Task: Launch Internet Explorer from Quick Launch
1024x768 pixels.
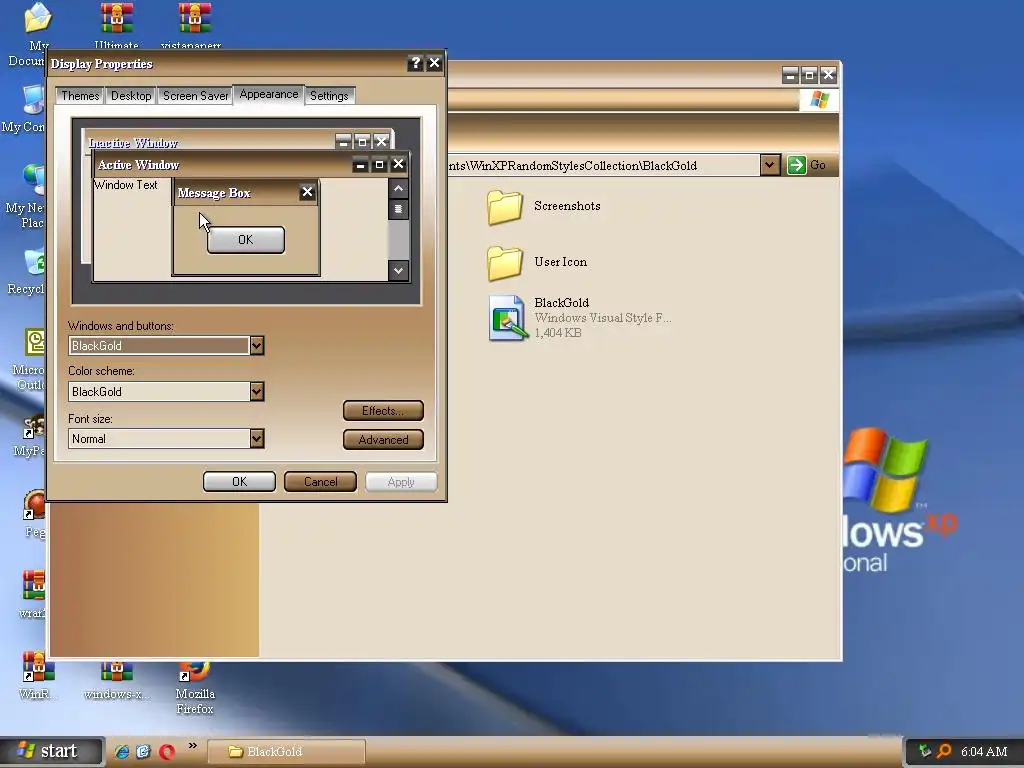Action: point(121,752)
